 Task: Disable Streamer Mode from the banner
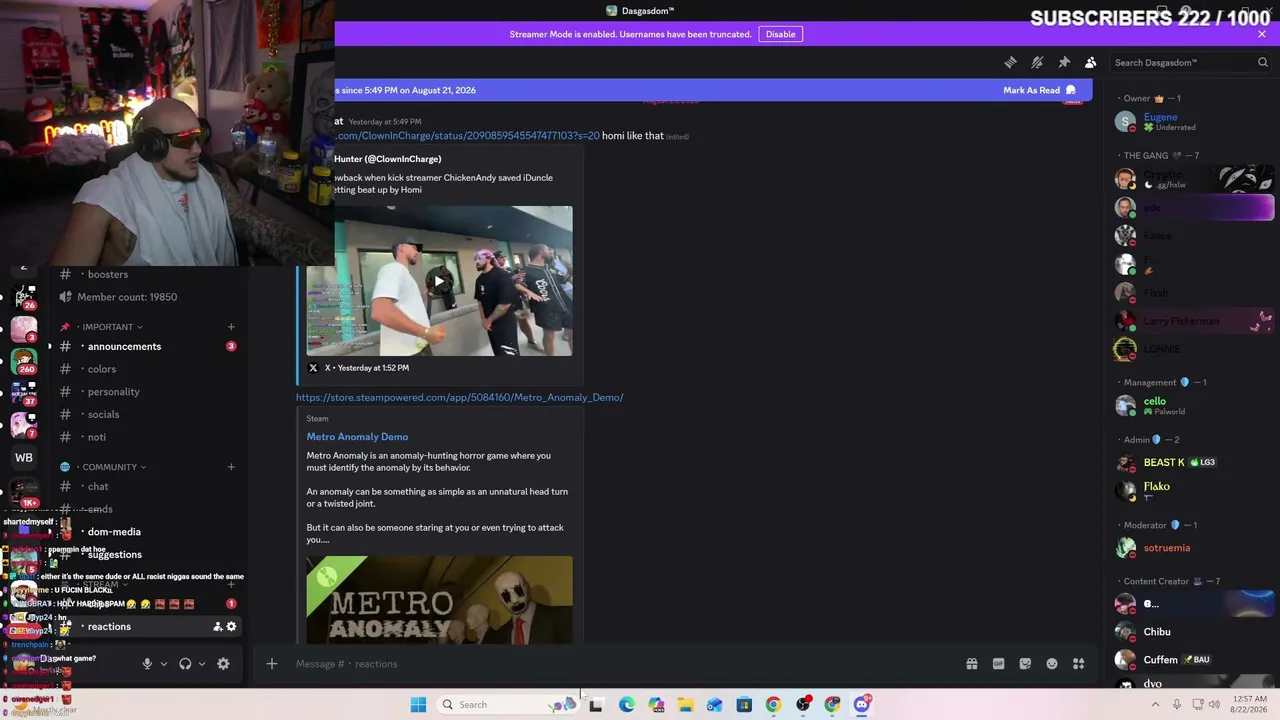coord(781,34)
